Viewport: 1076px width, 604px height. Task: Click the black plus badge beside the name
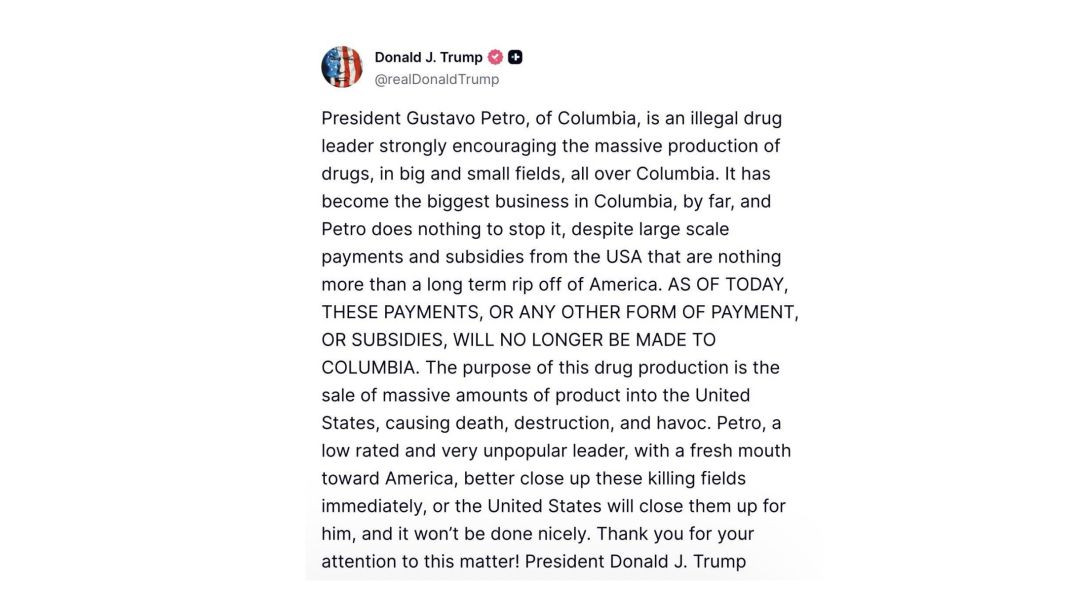pos(515,57)
